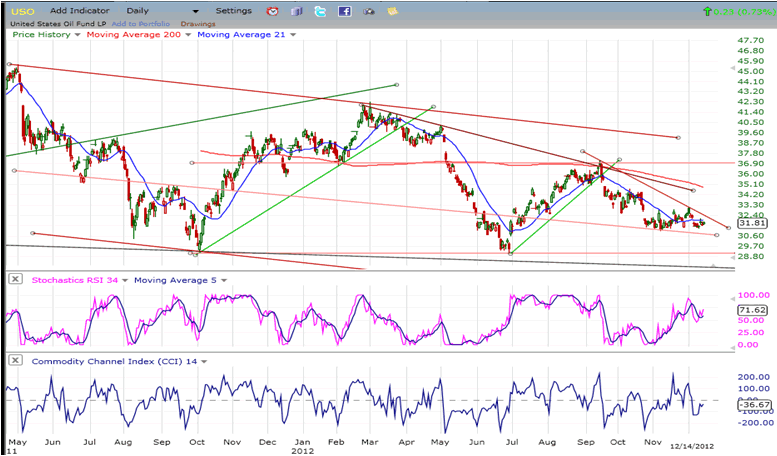Share chart via Twitter icon
777x456 pixels.
[320, 11]
